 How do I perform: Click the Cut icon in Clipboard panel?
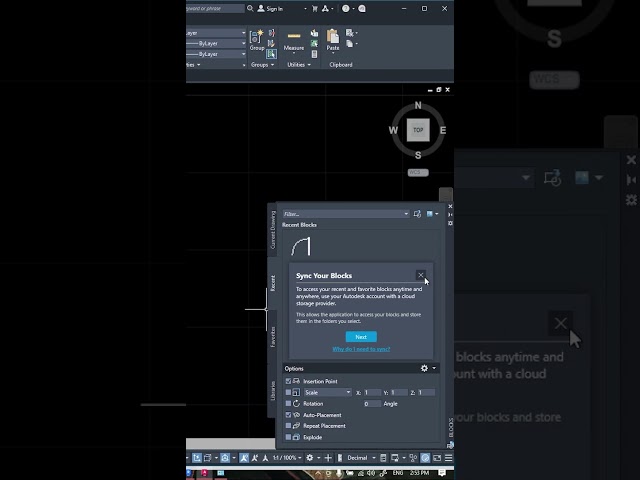tap(350, 33)
